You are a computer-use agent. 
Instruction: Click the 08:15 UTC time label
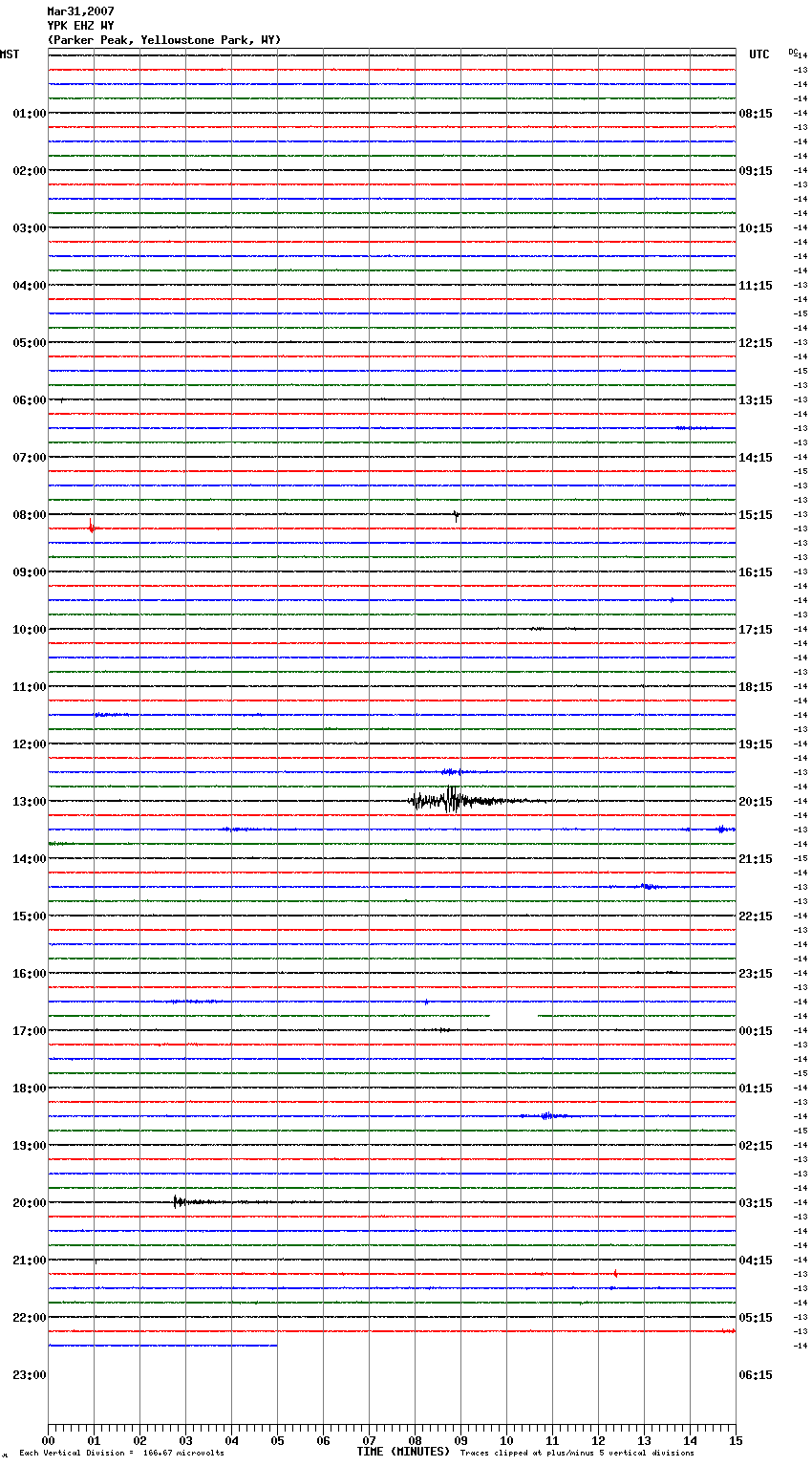coord(756,114)
